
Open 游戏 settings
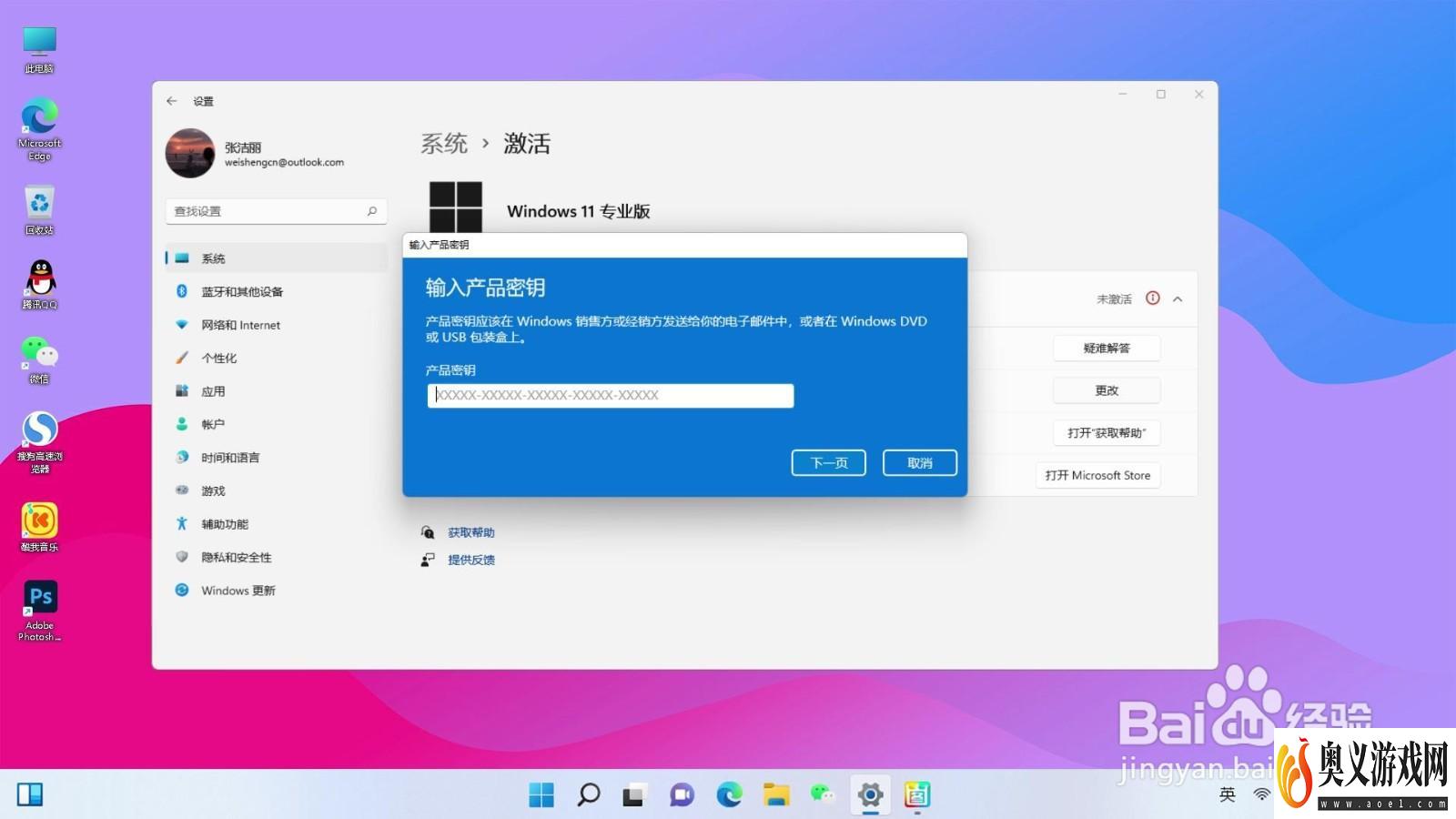tap(277, 490)
